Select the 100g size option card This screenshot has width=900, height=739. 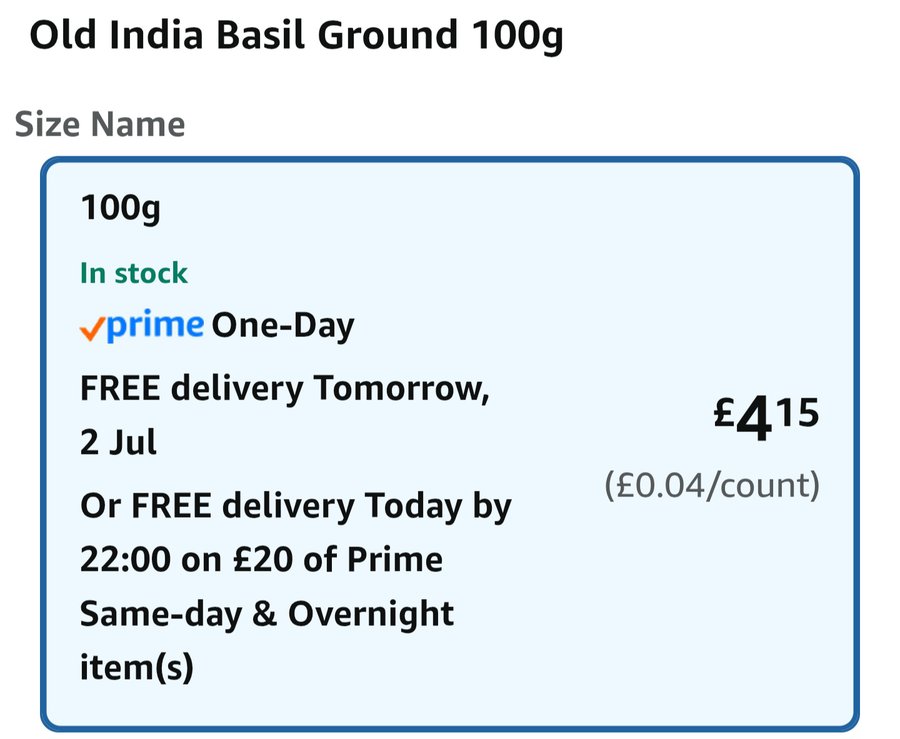coord(449,444)
